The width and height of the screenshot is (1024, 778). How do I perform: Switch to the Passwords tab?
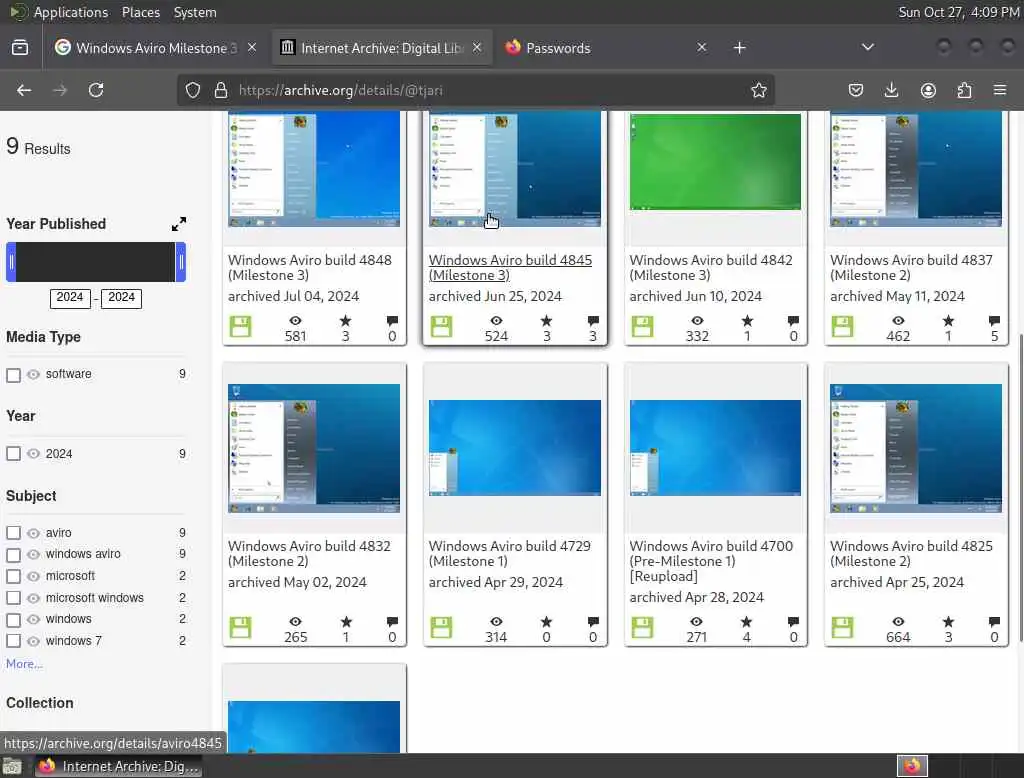coord(604,48)
